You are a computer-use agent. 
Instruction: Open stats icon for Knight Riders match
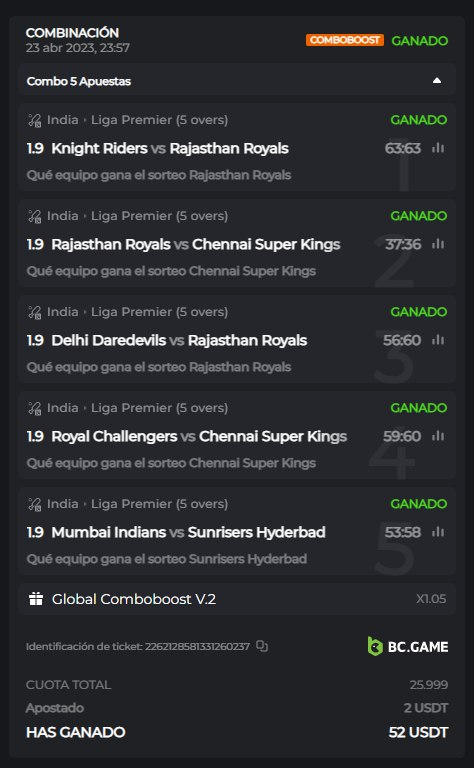click(438, 147)
